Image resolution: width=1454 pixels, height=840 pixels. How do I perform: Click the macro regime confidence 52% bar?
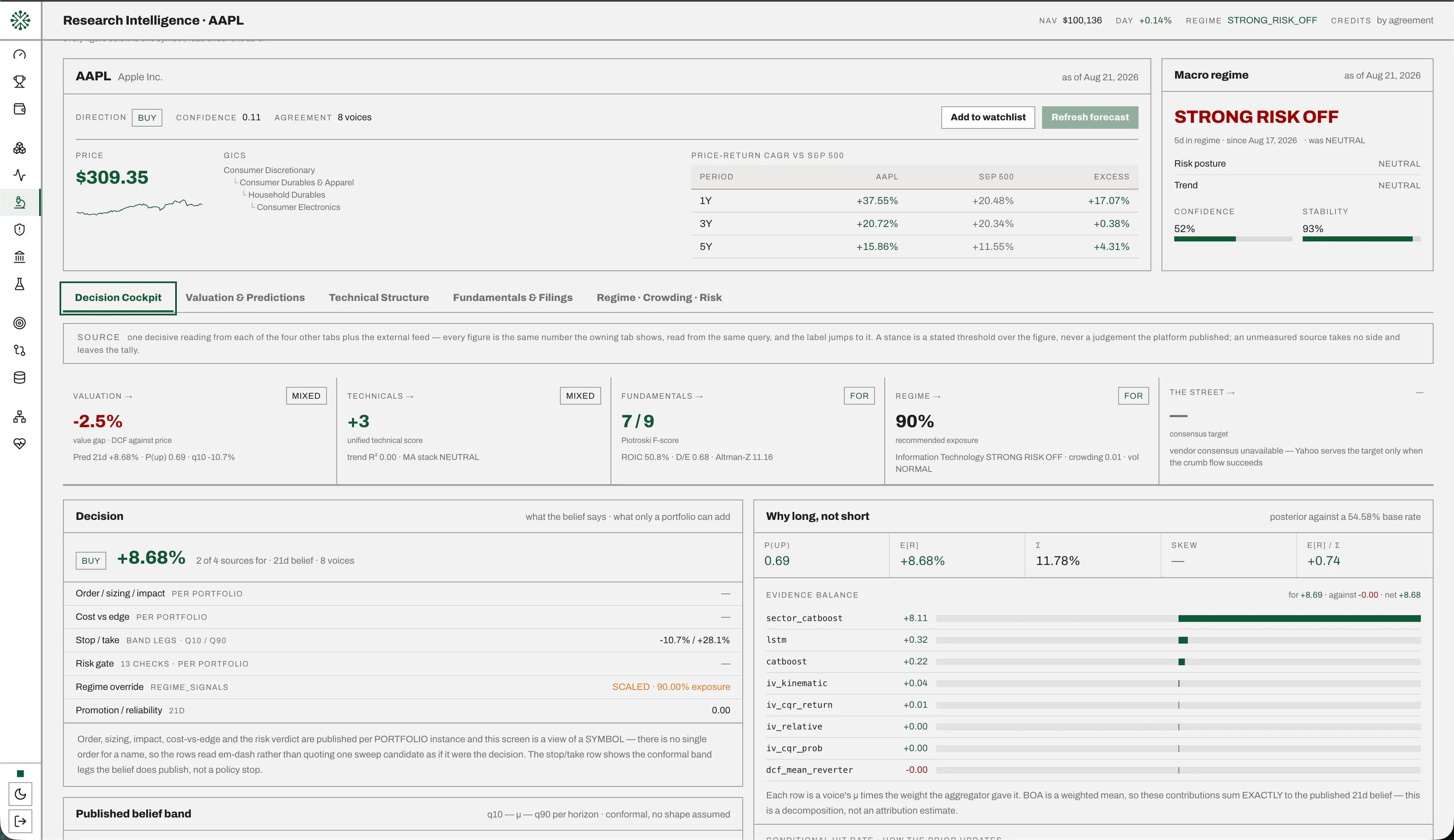tap(1233, 239)
